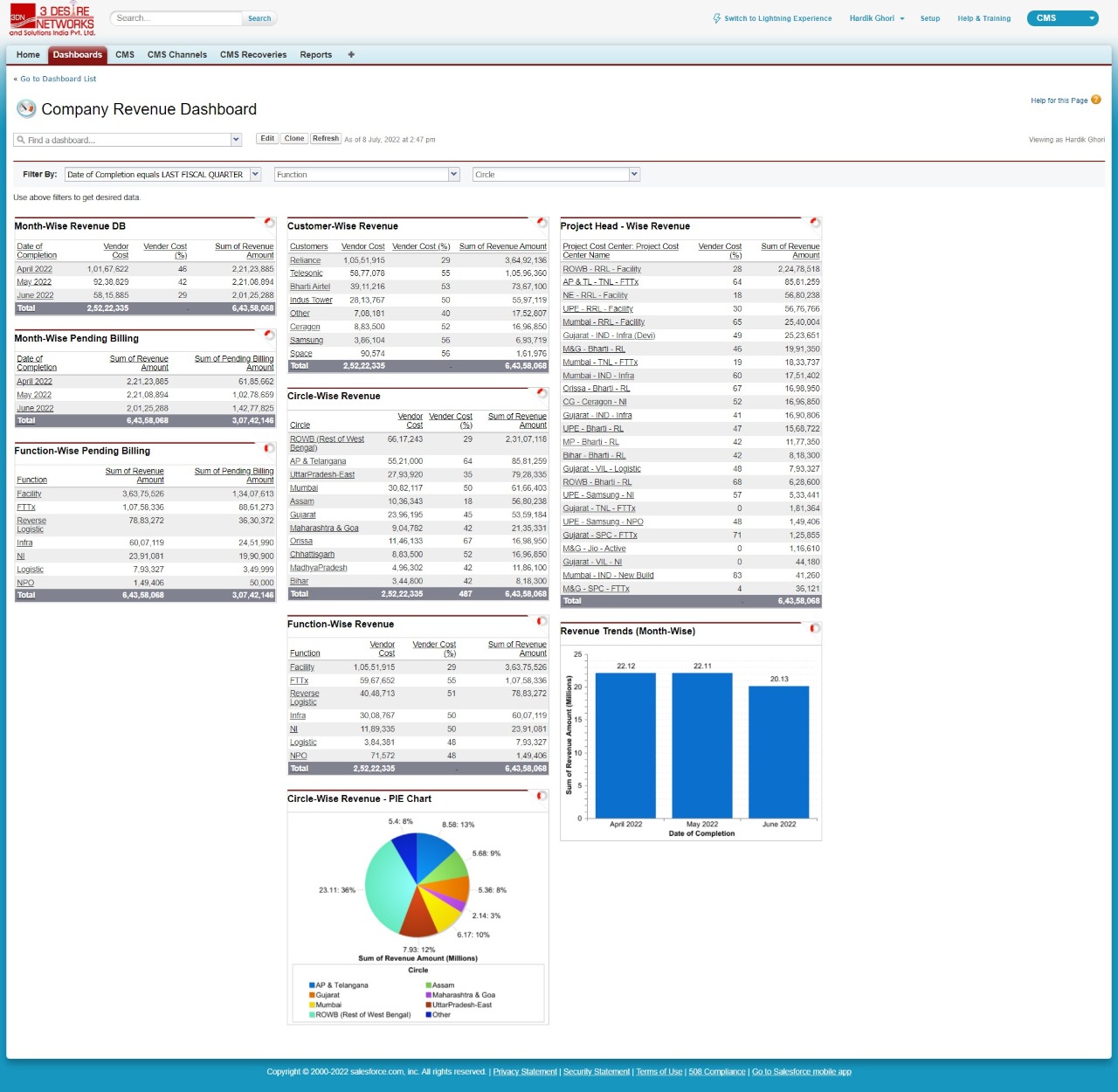Click the Vendor Cost column header in Customer-Wise Revenue

coord(363,246)
